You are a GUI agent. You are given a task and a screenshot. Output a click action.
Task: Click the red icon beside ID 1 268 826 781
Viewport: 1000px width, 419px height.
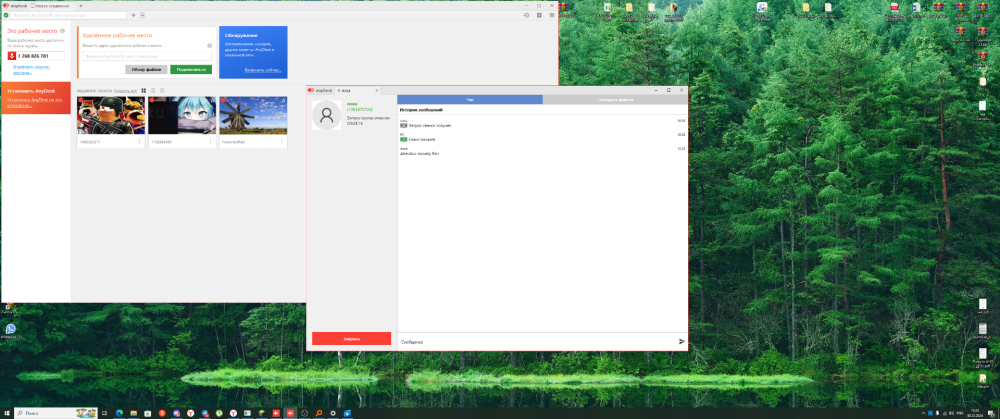pyautogui.click(x=12, y=56)
